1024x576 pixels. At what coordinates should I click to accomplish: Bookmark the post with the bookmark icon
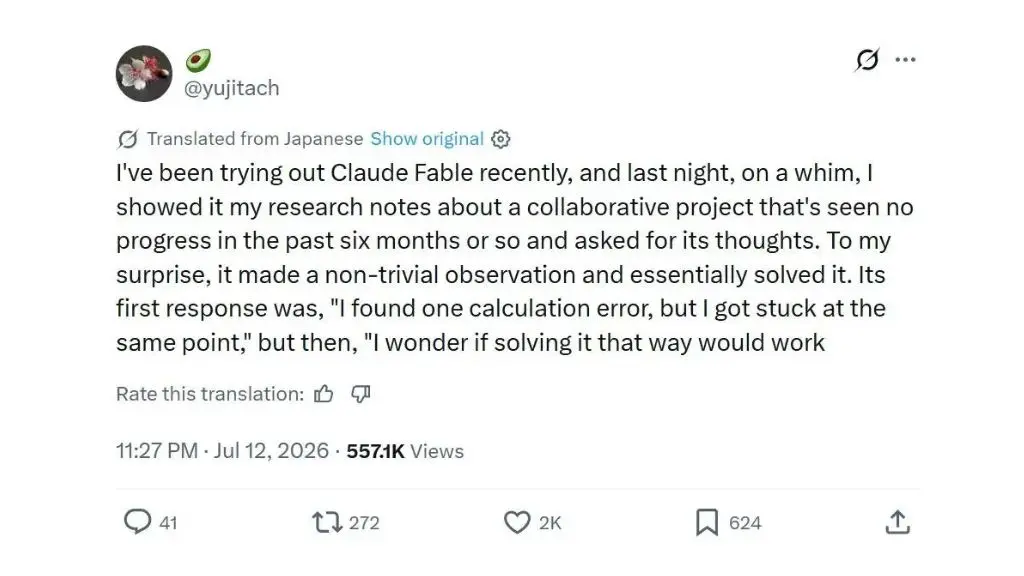707,522
